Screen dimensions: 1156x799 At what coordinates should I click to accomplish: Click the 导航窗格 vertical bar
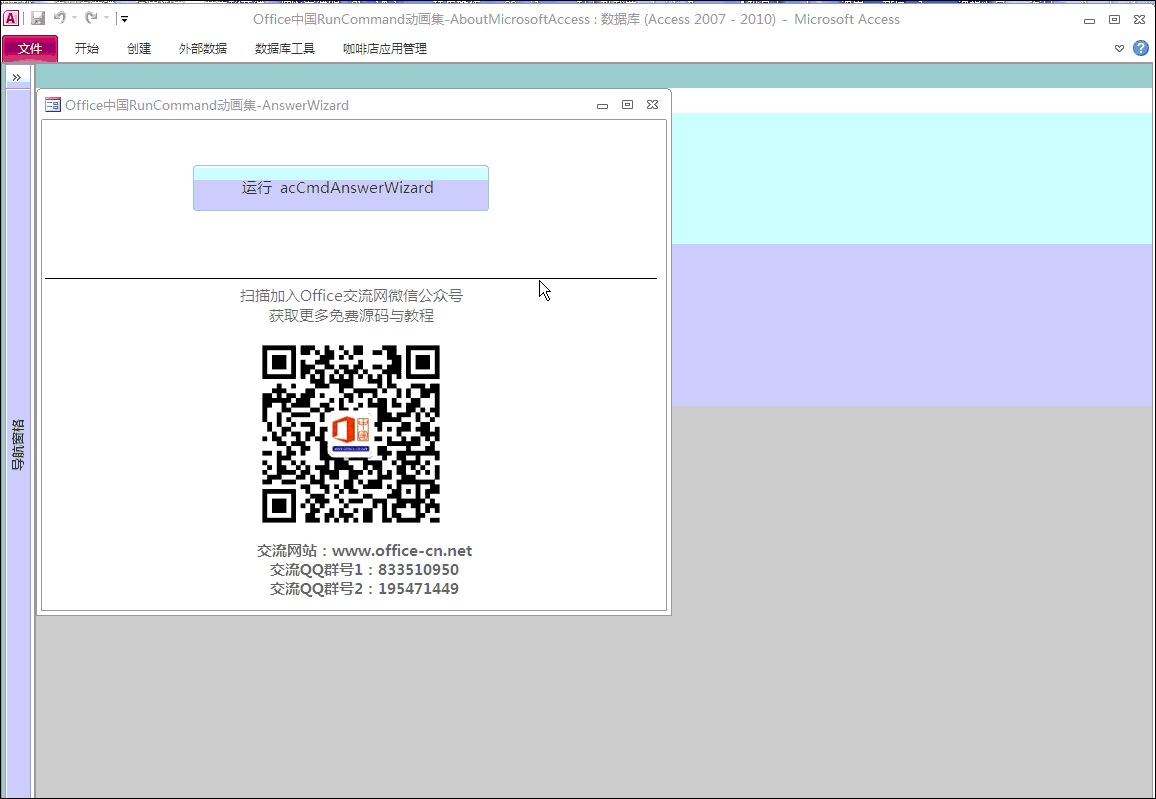[x=18, y=444]
